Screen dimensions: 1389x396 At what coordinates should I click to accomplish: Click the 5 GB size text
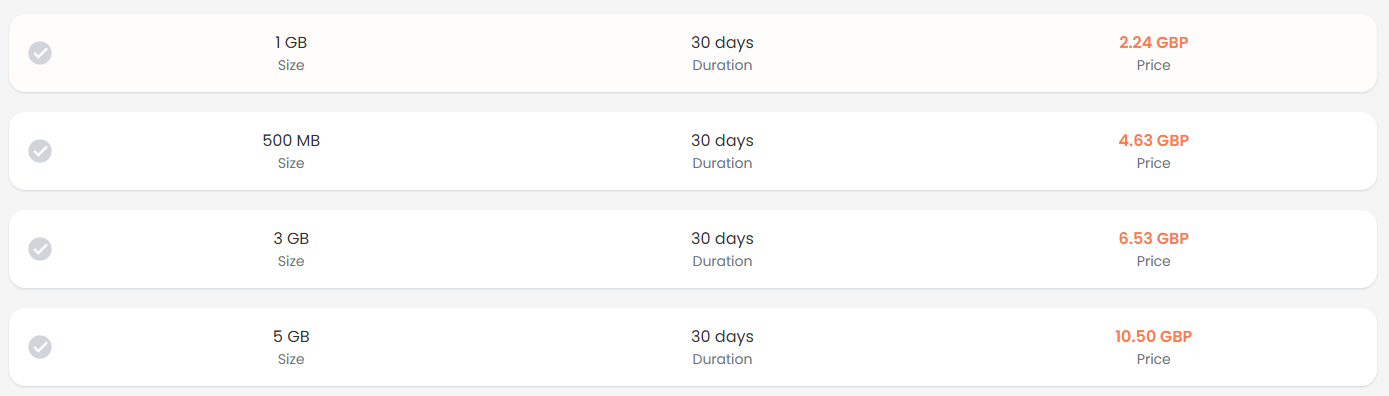[x=291, y=336]
